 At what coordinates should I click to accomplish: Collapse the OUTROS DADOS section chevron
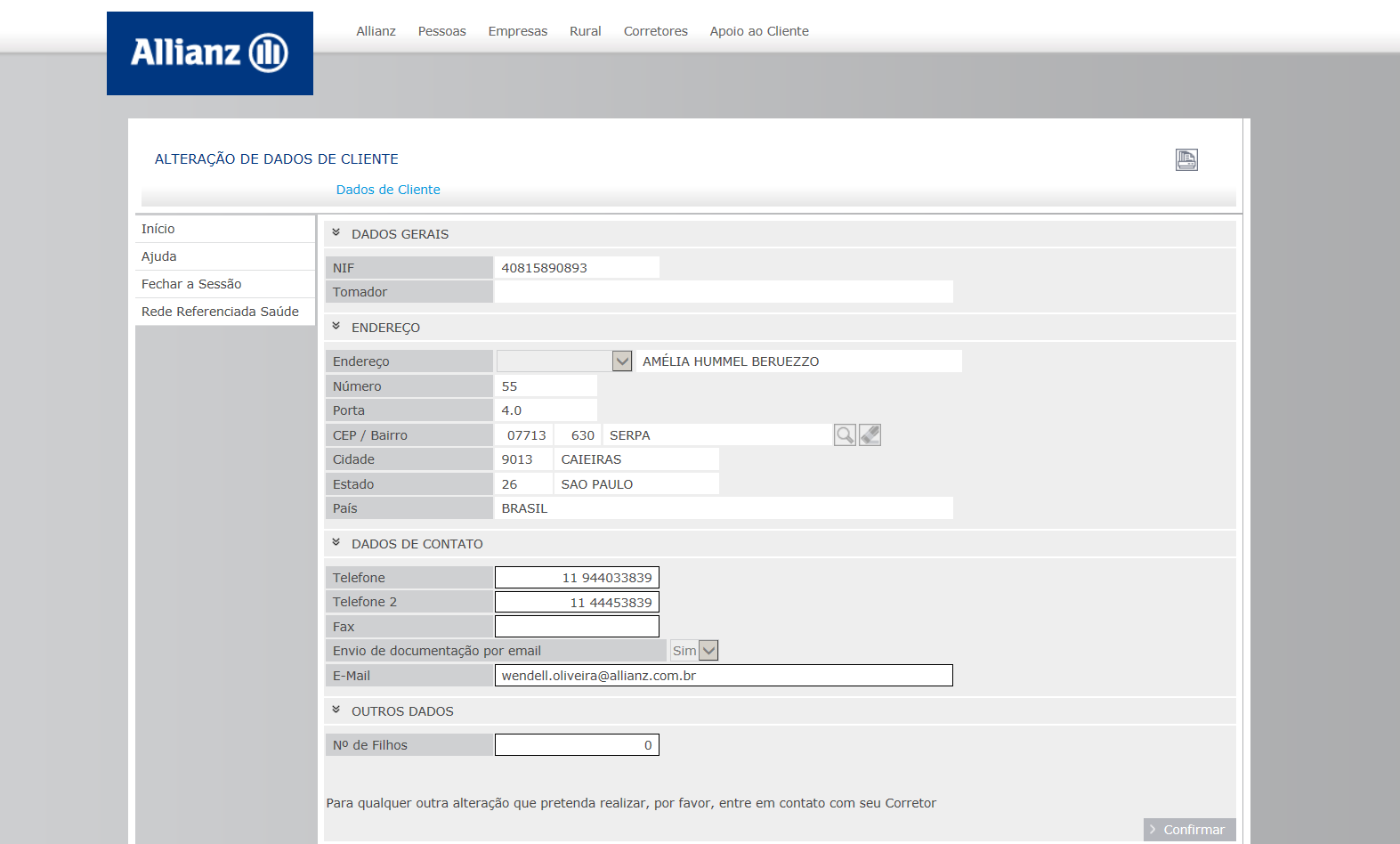(336, 710)
